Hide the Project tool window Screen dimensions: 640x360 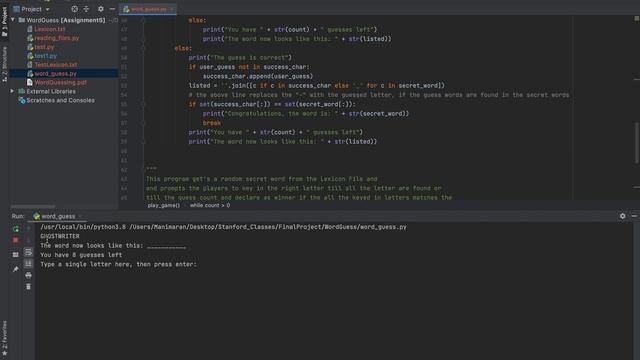[x=112, y=9]
